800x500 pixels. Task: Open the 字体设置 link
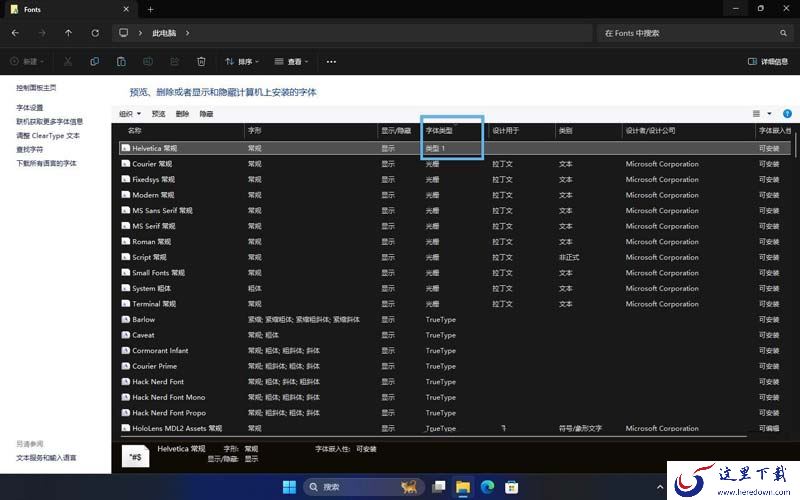pyautogui.click(x=30, y=108)
